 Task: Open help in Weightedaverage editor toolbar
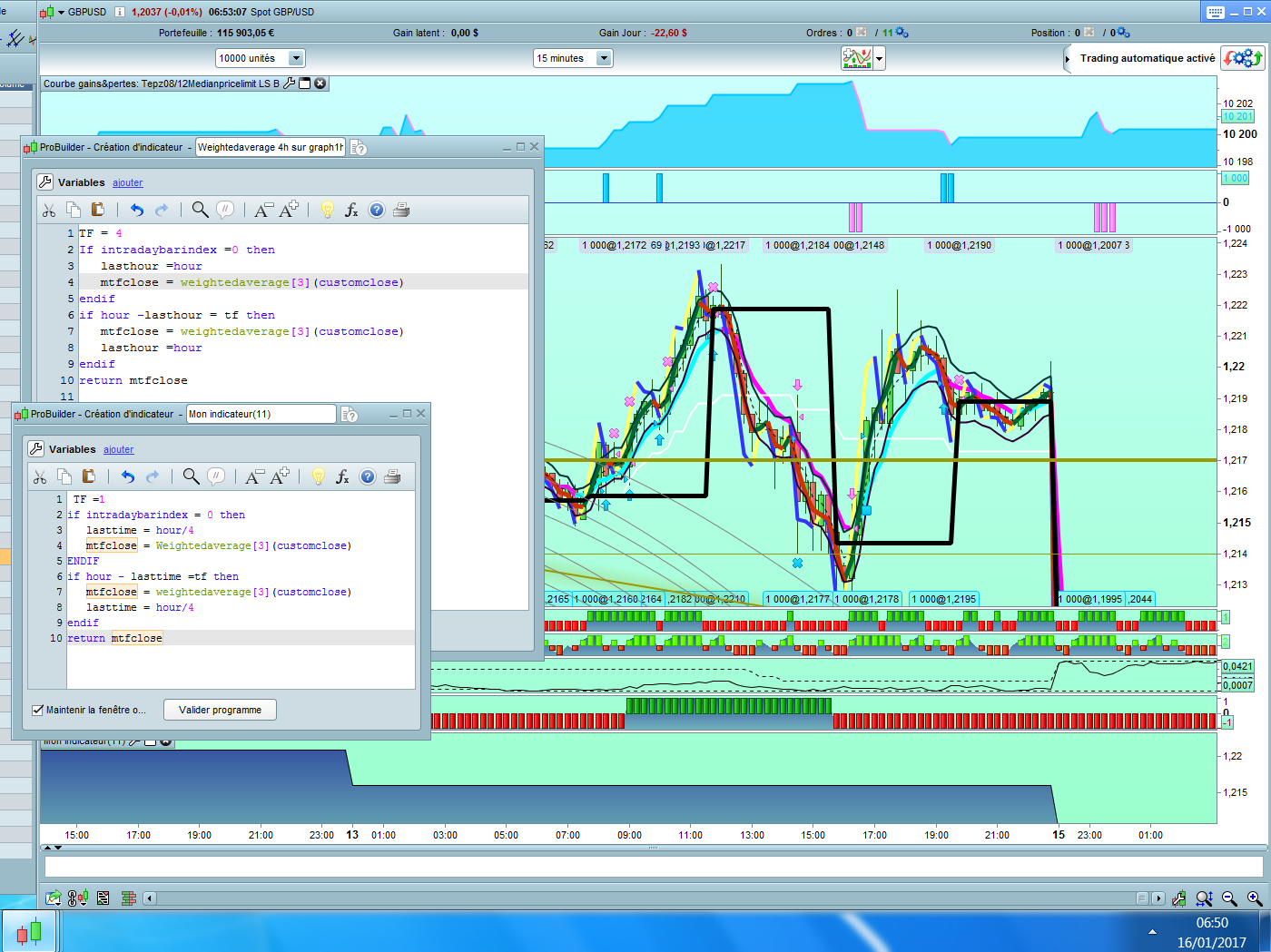click(377, 211)
